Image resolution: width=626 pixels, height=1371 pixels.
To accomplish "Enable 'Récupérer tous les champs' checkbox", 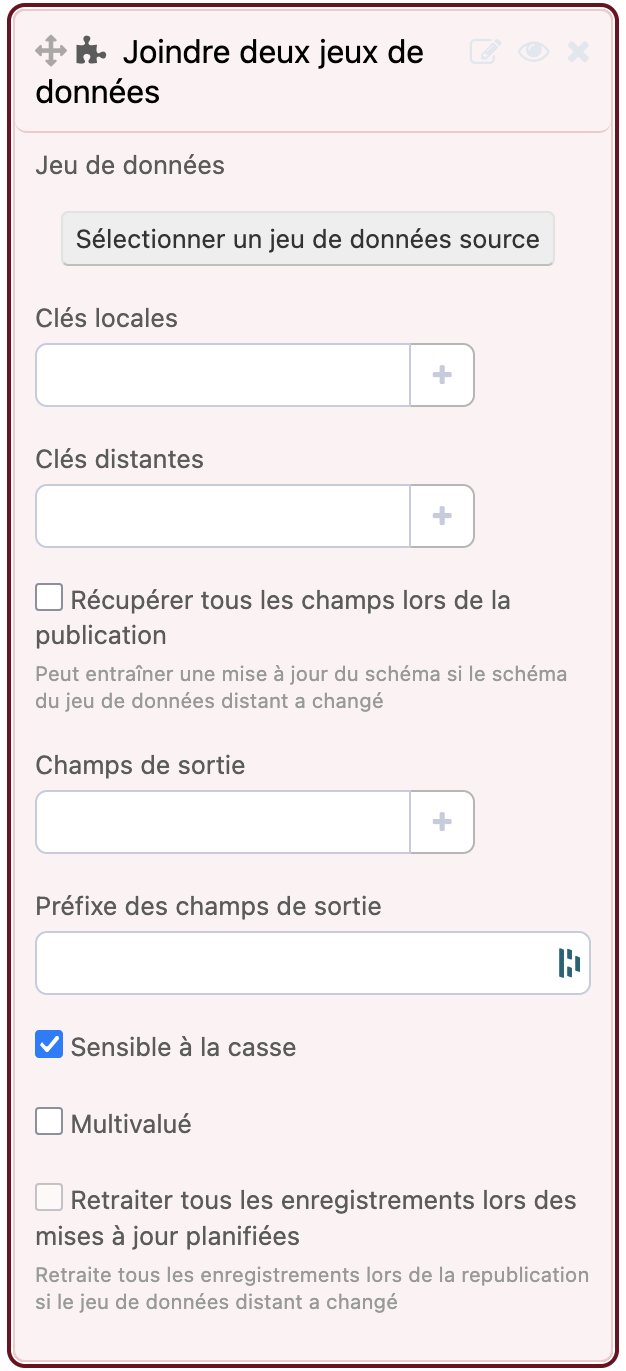I will coord(49,598).
